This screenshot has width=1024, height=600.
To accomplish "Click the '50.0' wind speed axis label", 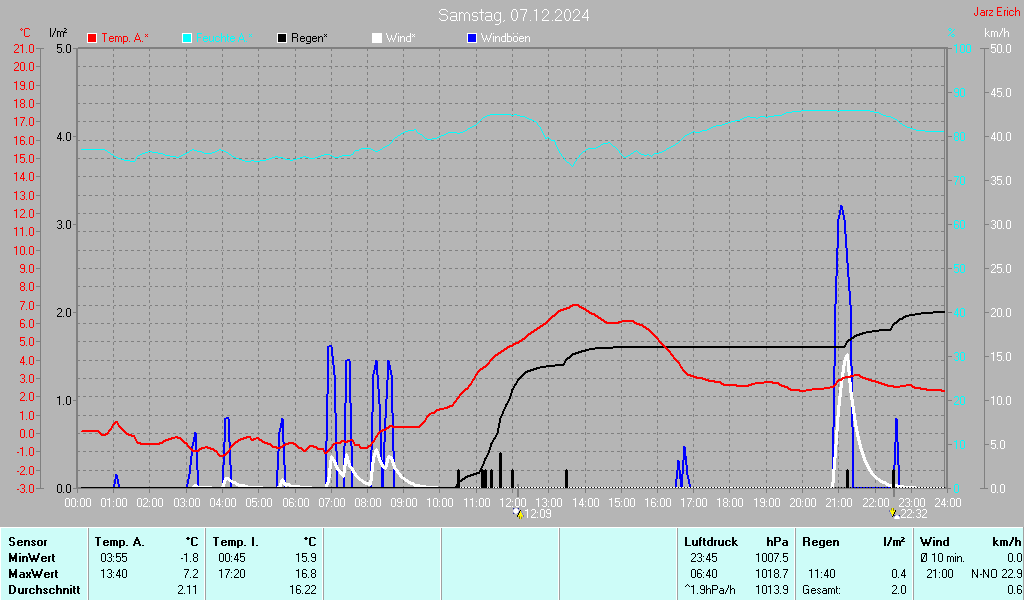I will (1001, 48).
